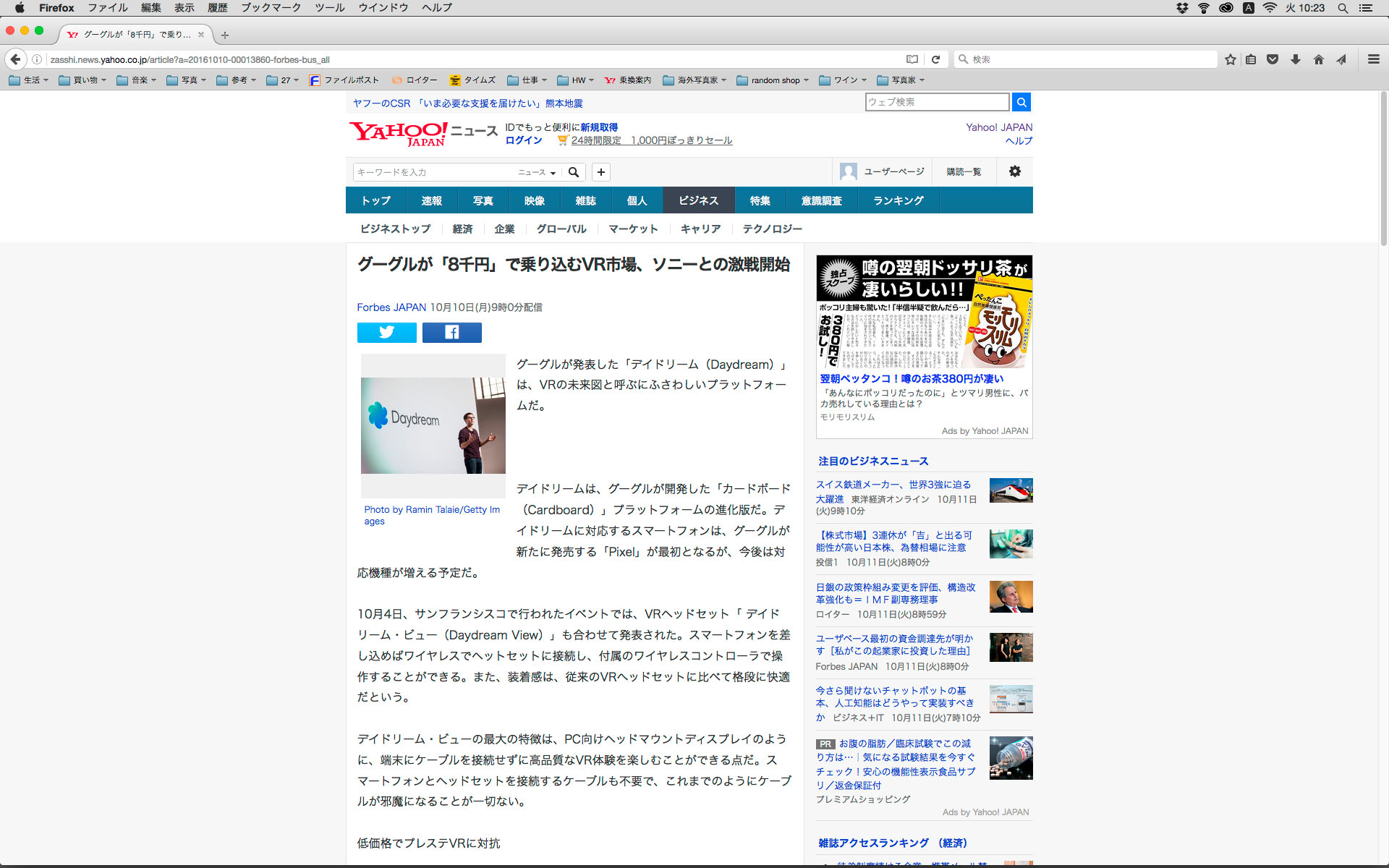1389x868 pixels.
Task: Click the Twitter share button
Action: (x=386, y=332)
